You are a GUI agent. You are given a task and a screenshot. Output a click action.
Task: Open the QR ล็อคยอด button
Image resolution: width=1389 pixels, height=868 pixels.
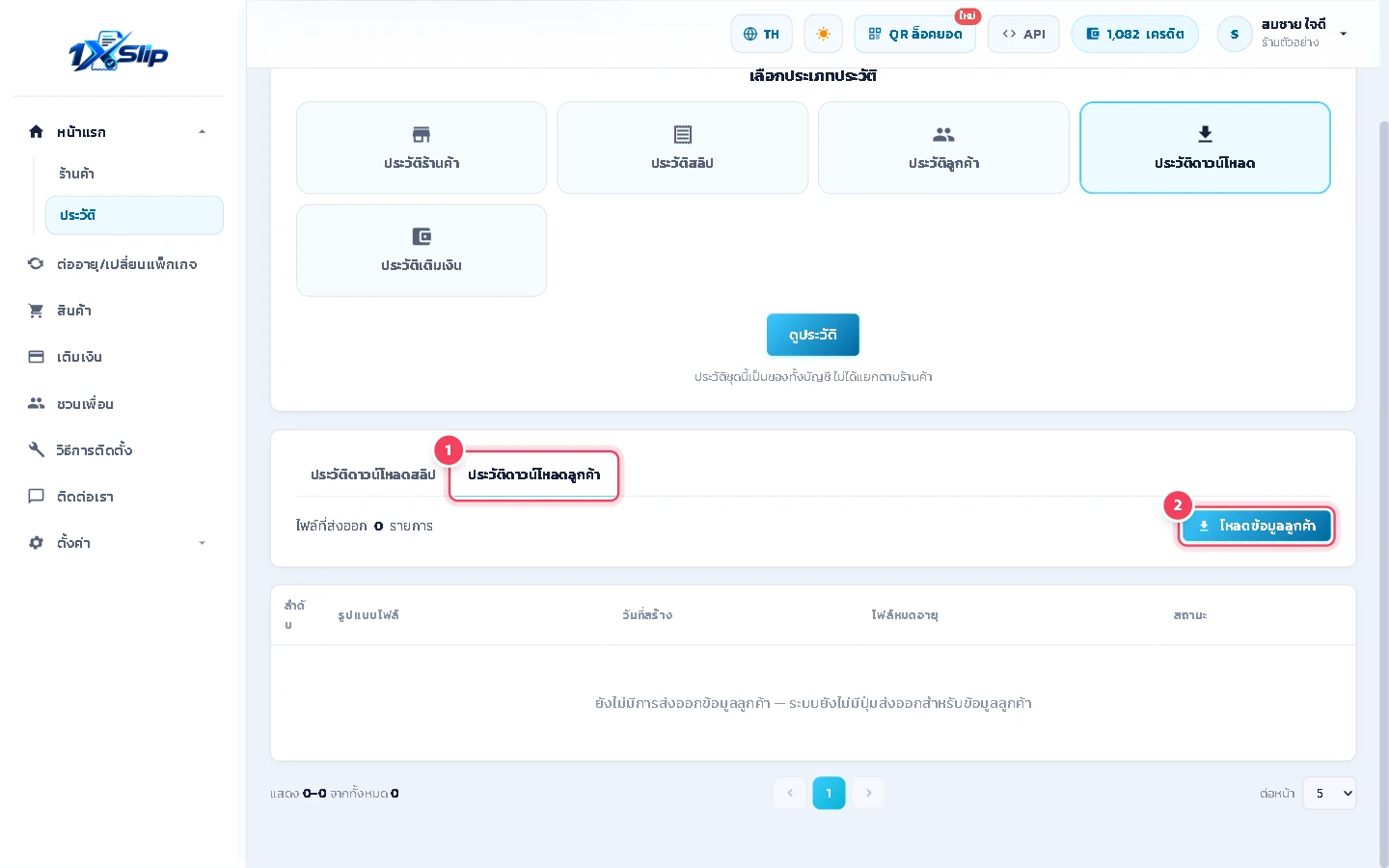[915, 34]
